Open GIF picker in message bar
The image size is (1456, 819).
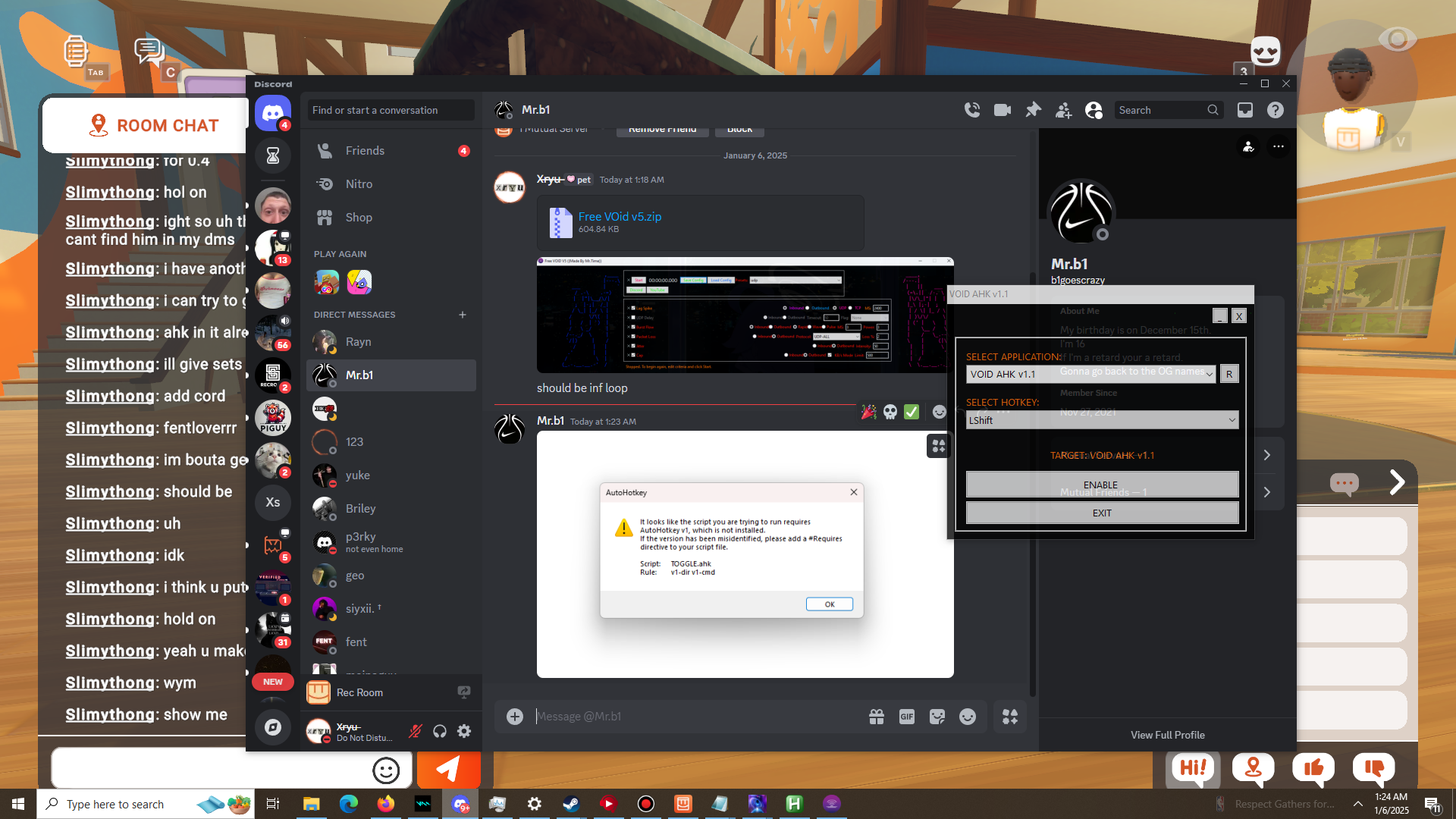tap(906, 717)
